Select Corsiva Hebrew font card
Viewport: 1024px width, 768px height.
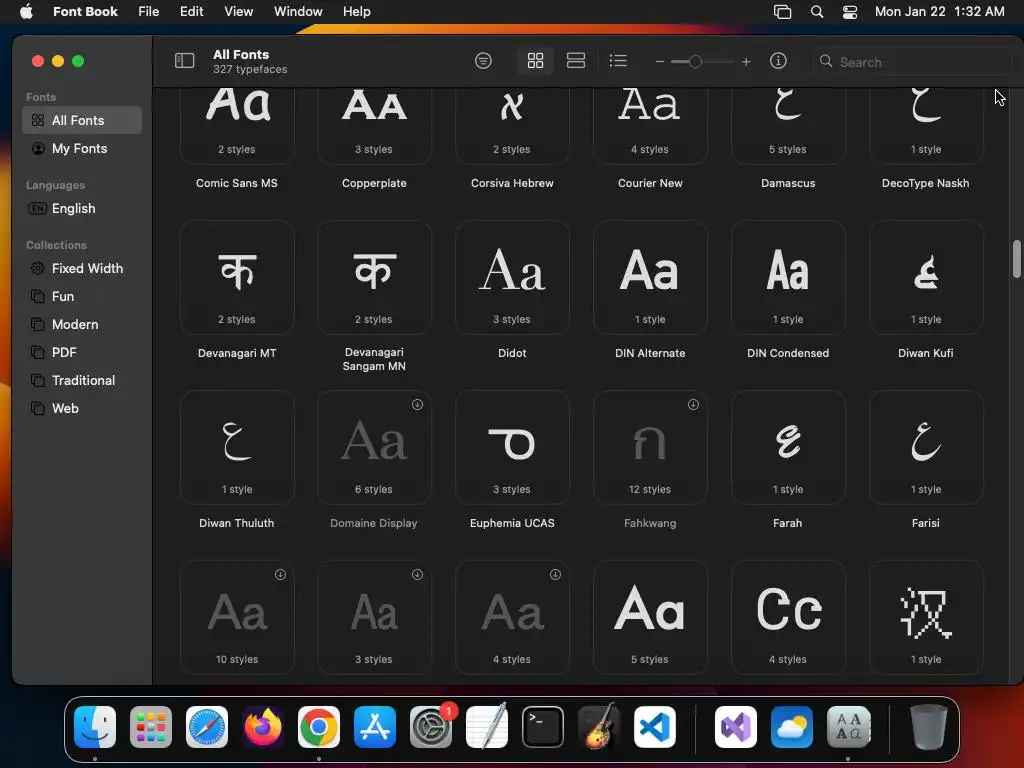pos(512,126)
